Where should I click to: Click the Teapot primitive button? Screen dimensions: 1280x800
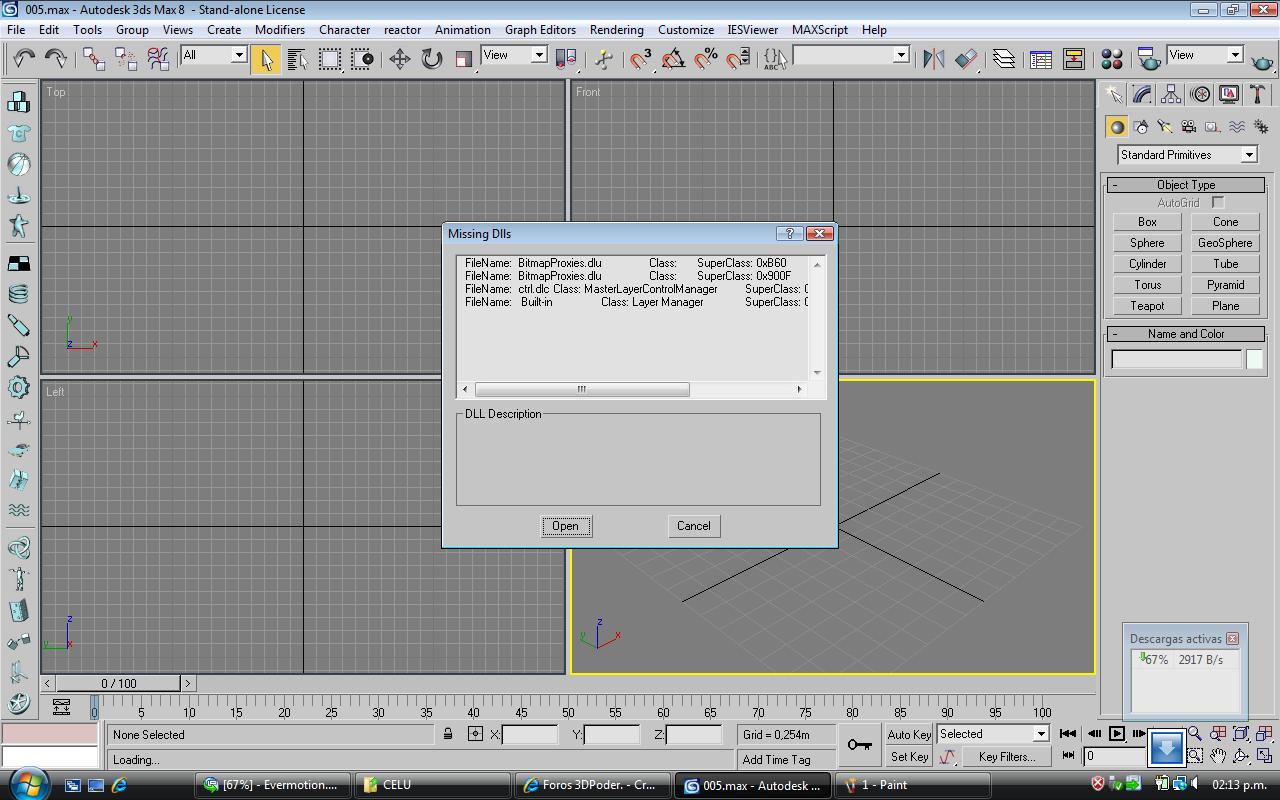tap(1147, 306)
